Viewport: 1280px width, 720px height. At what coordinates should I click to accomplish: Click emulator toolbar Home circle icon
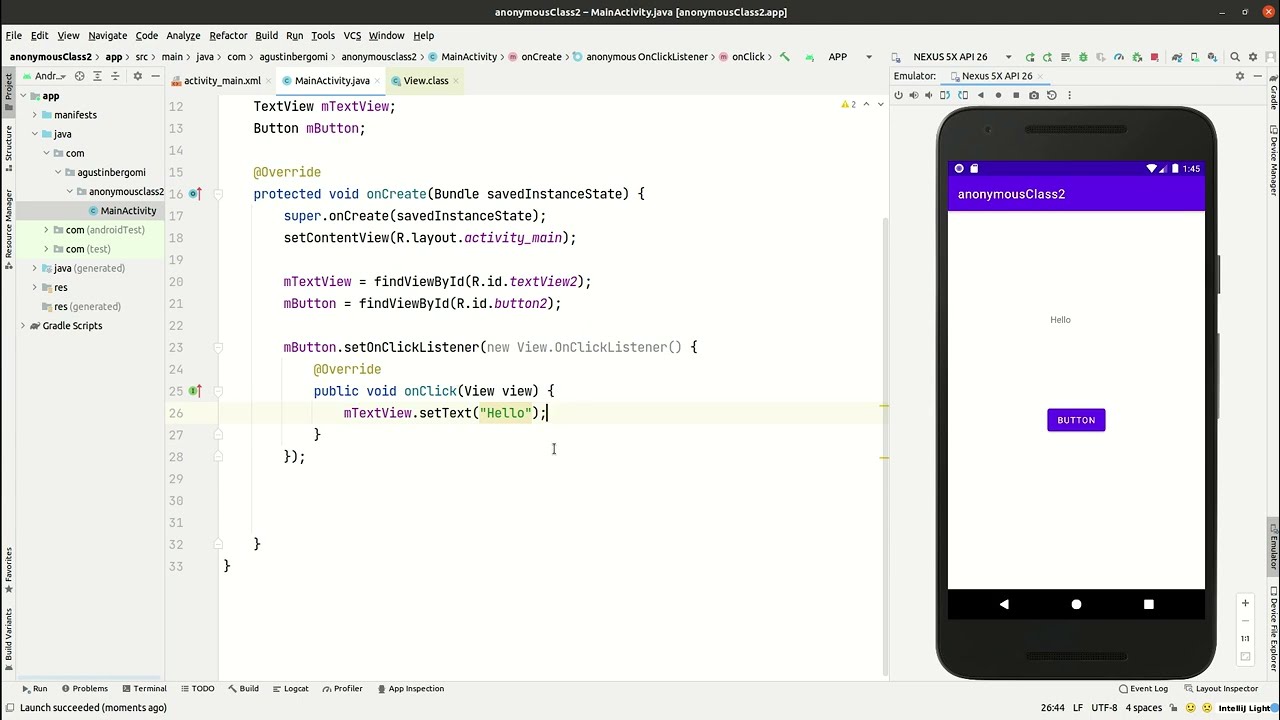click(x=998, y=95)
